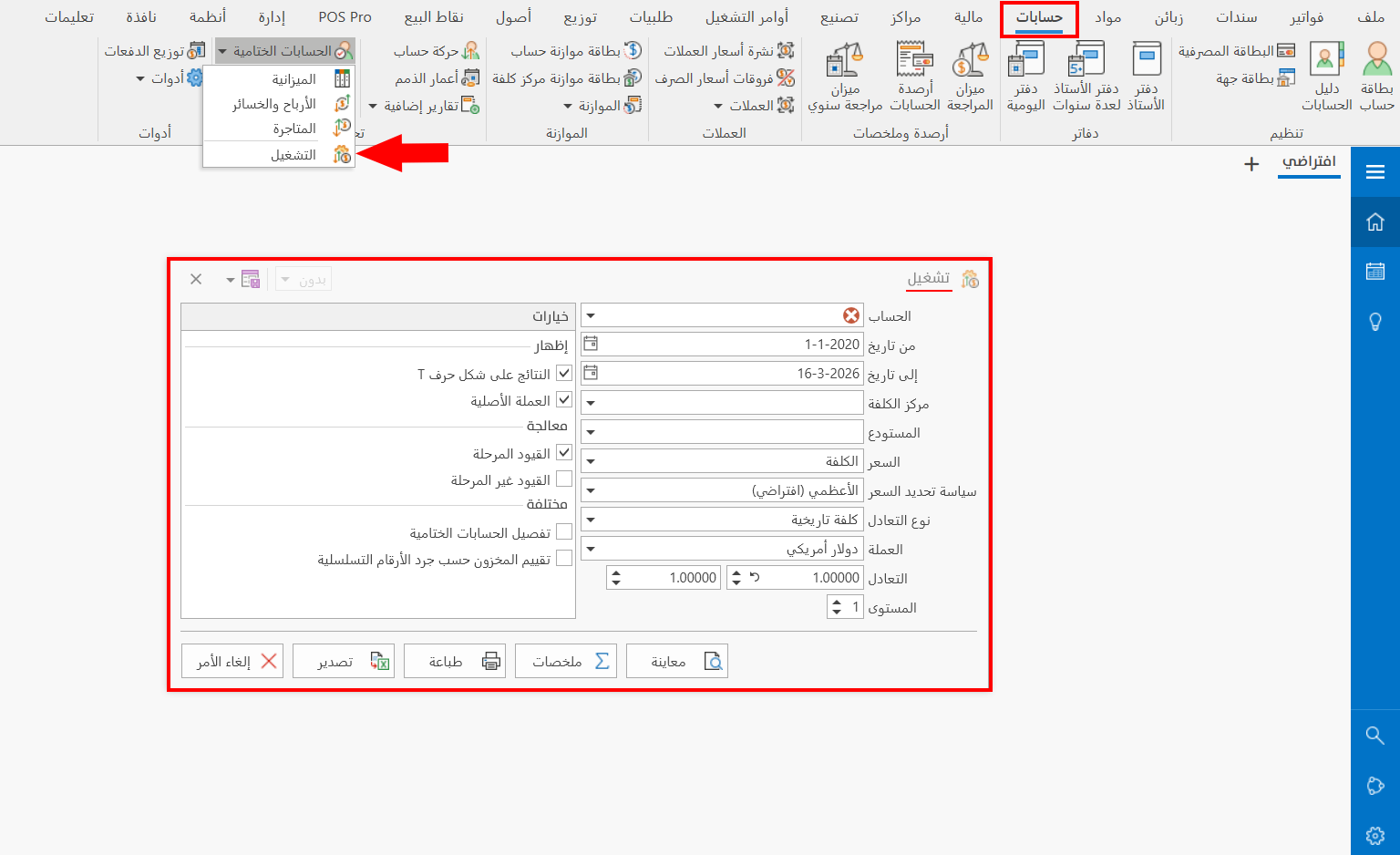Enable القيود غير المرحلة checkbox
1400x855 pixels.
tap(564, 479)
